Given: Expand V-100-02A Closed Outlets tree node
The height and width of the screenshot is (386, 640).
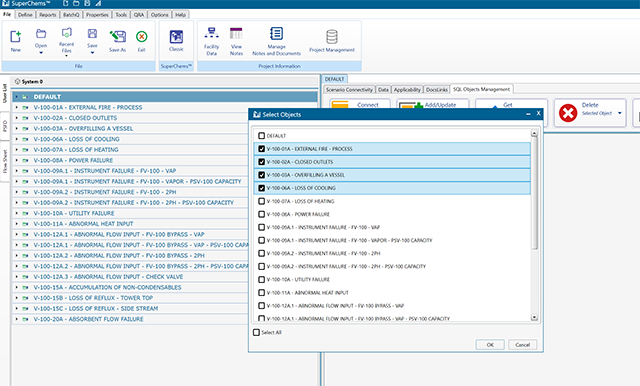Looking at the screenshot, I should point(17,118).
